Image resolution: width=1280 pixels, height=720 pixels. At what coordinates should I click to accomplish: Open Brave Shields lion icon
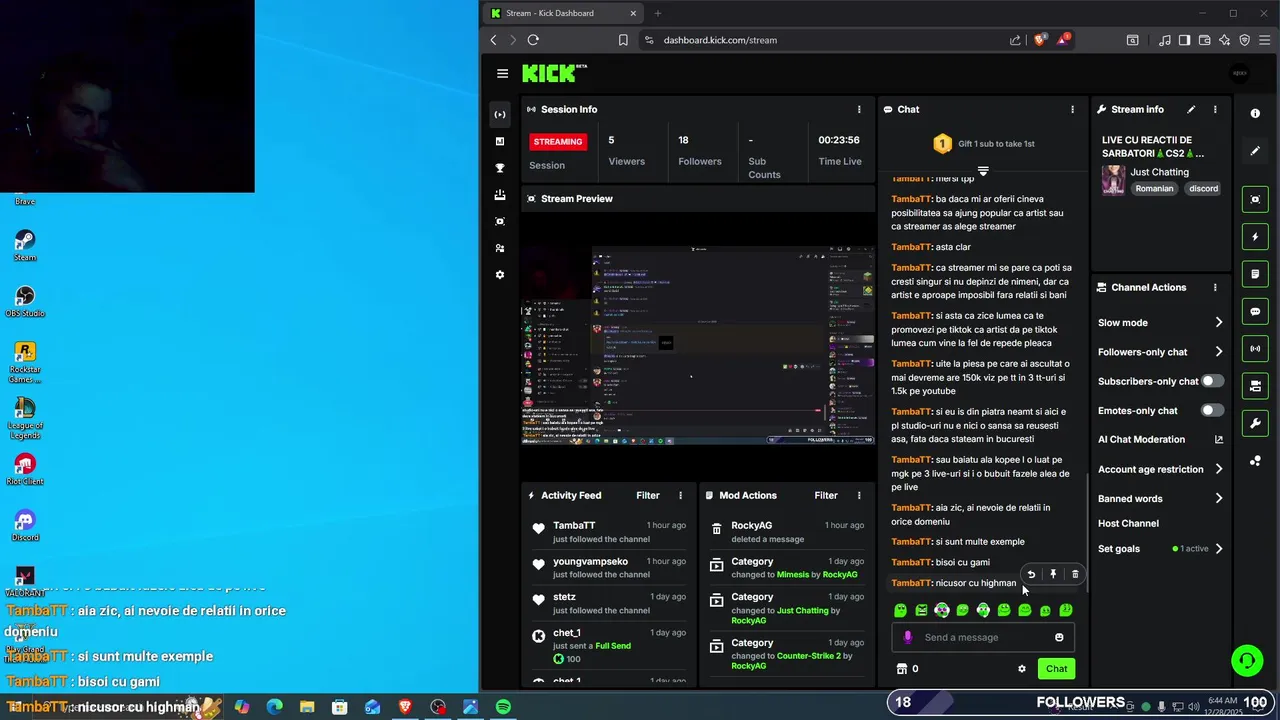click(x=1040, y=40)
